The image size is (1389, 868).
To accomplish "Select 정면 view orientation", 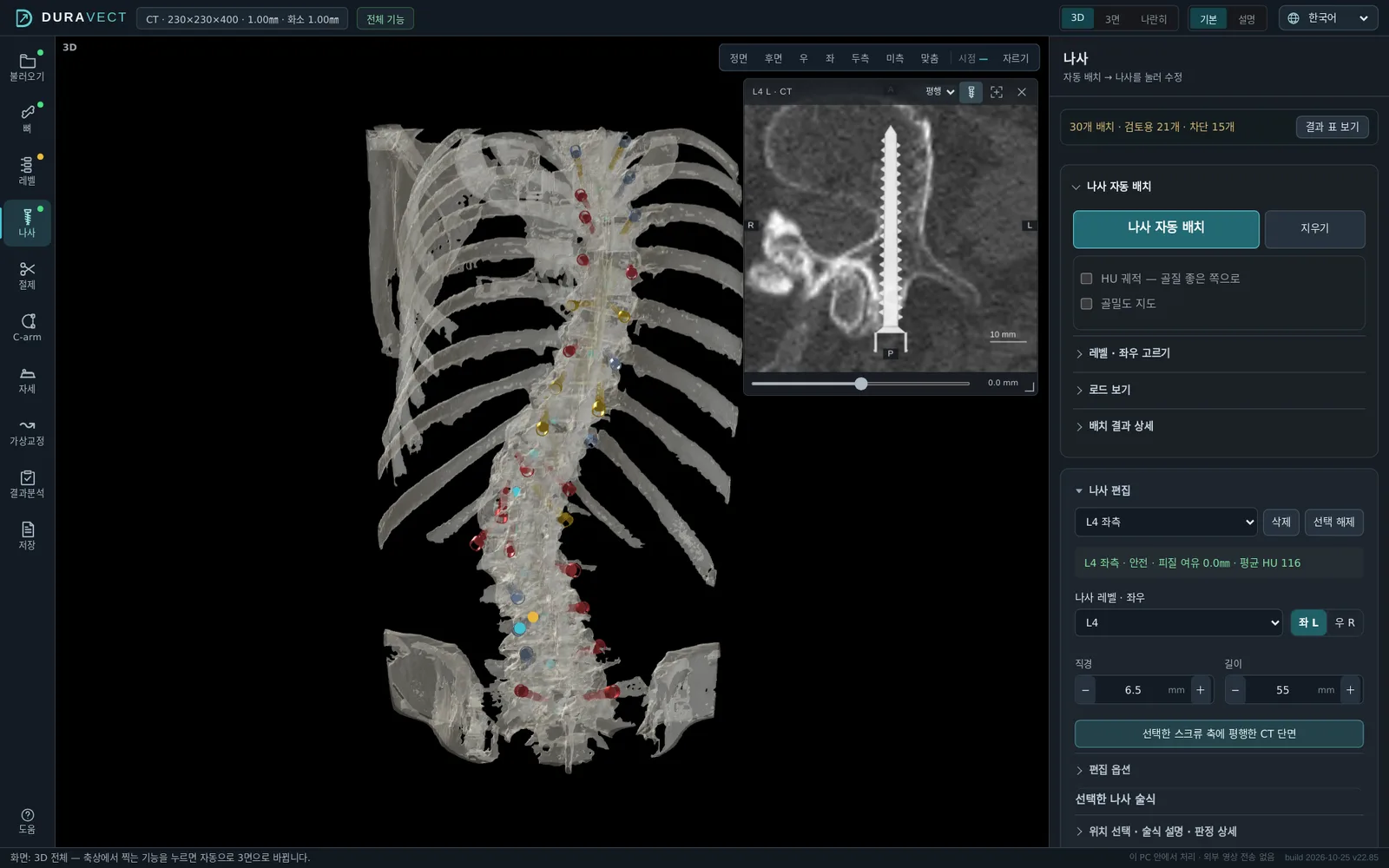I will pos(739,58).
